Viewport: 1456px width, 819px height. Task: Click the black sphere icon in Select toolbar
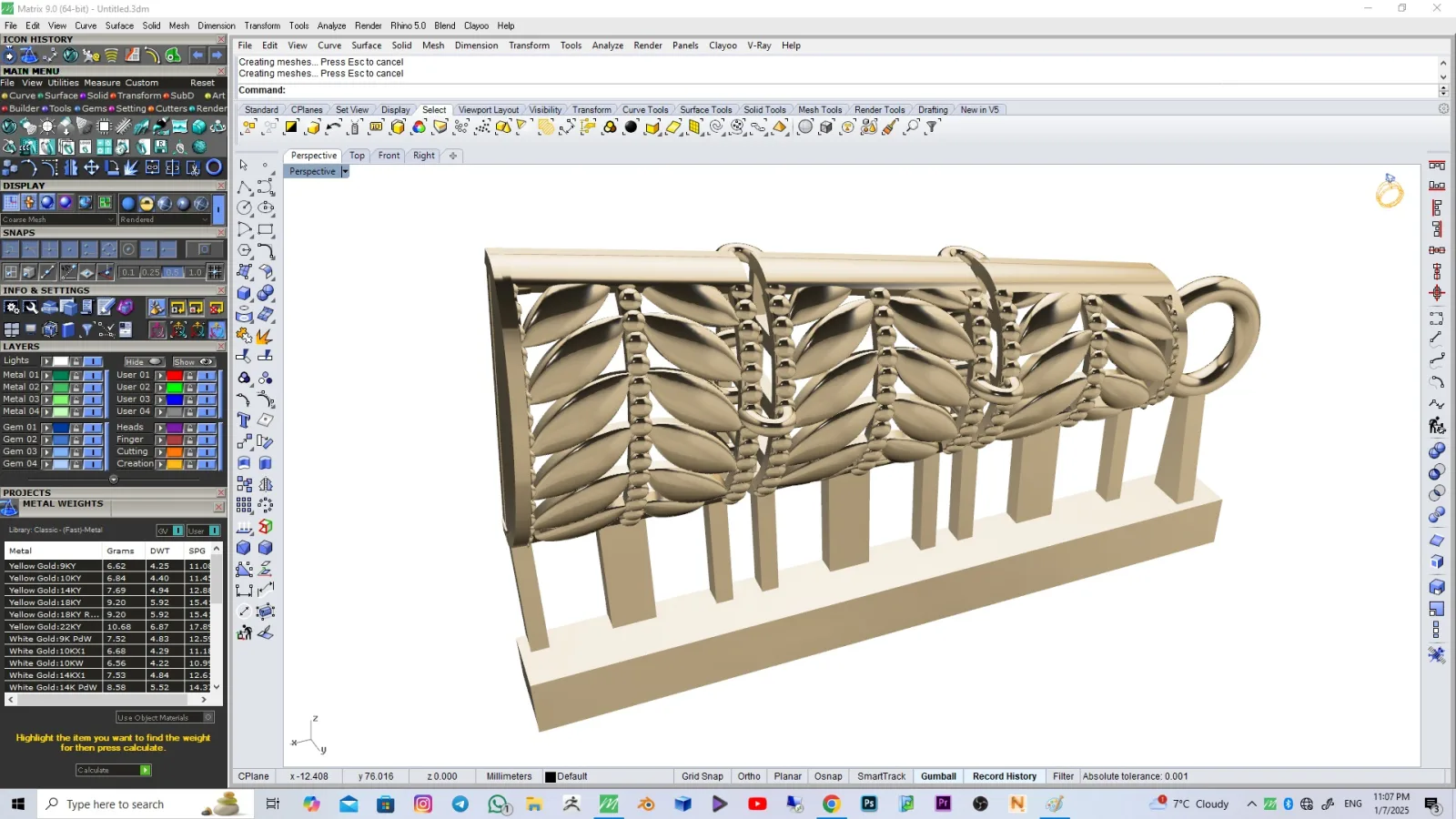click(x=631, y=127)
